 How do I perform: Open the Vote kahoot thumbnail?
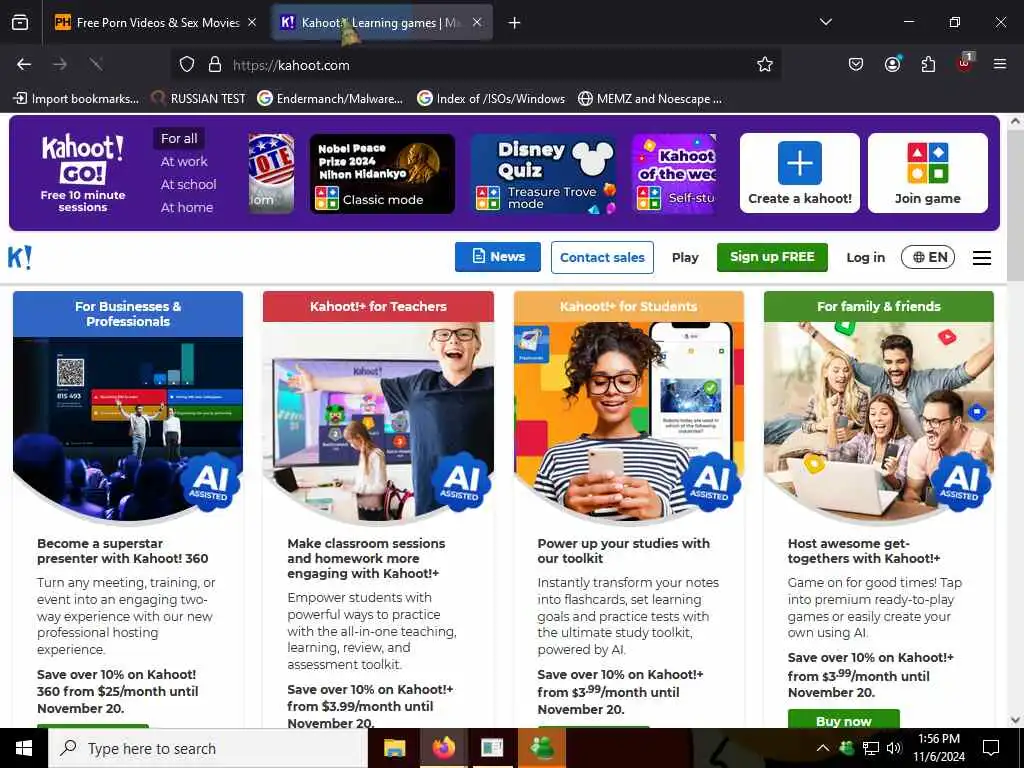(x=271, y=173)
